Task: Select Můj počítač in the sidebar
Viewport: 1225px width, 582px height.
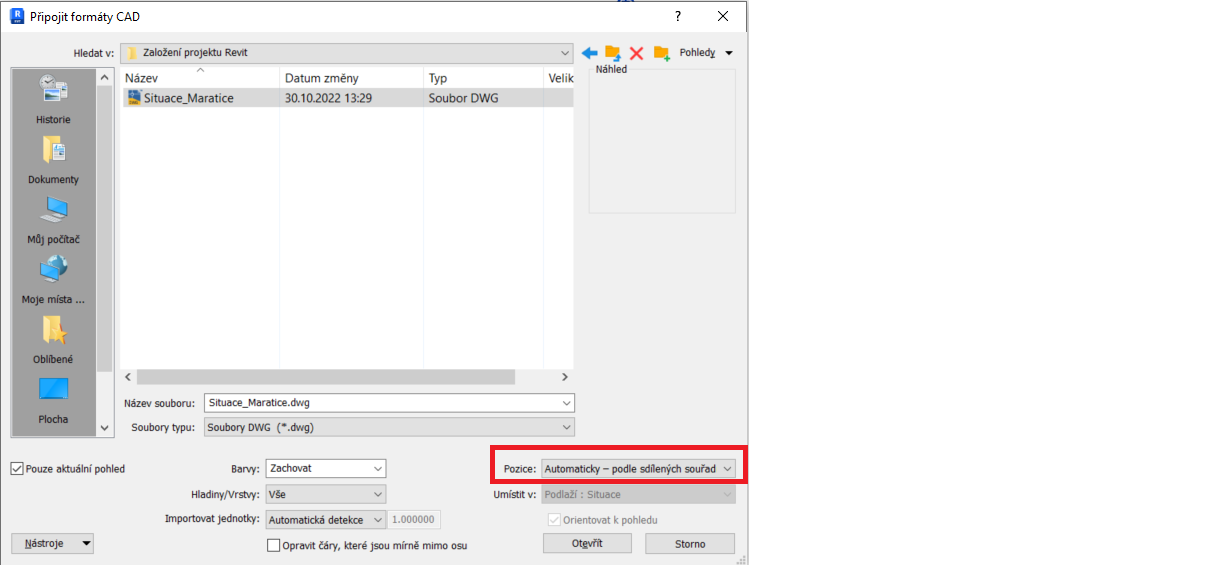Action: [x=53, y=219]
